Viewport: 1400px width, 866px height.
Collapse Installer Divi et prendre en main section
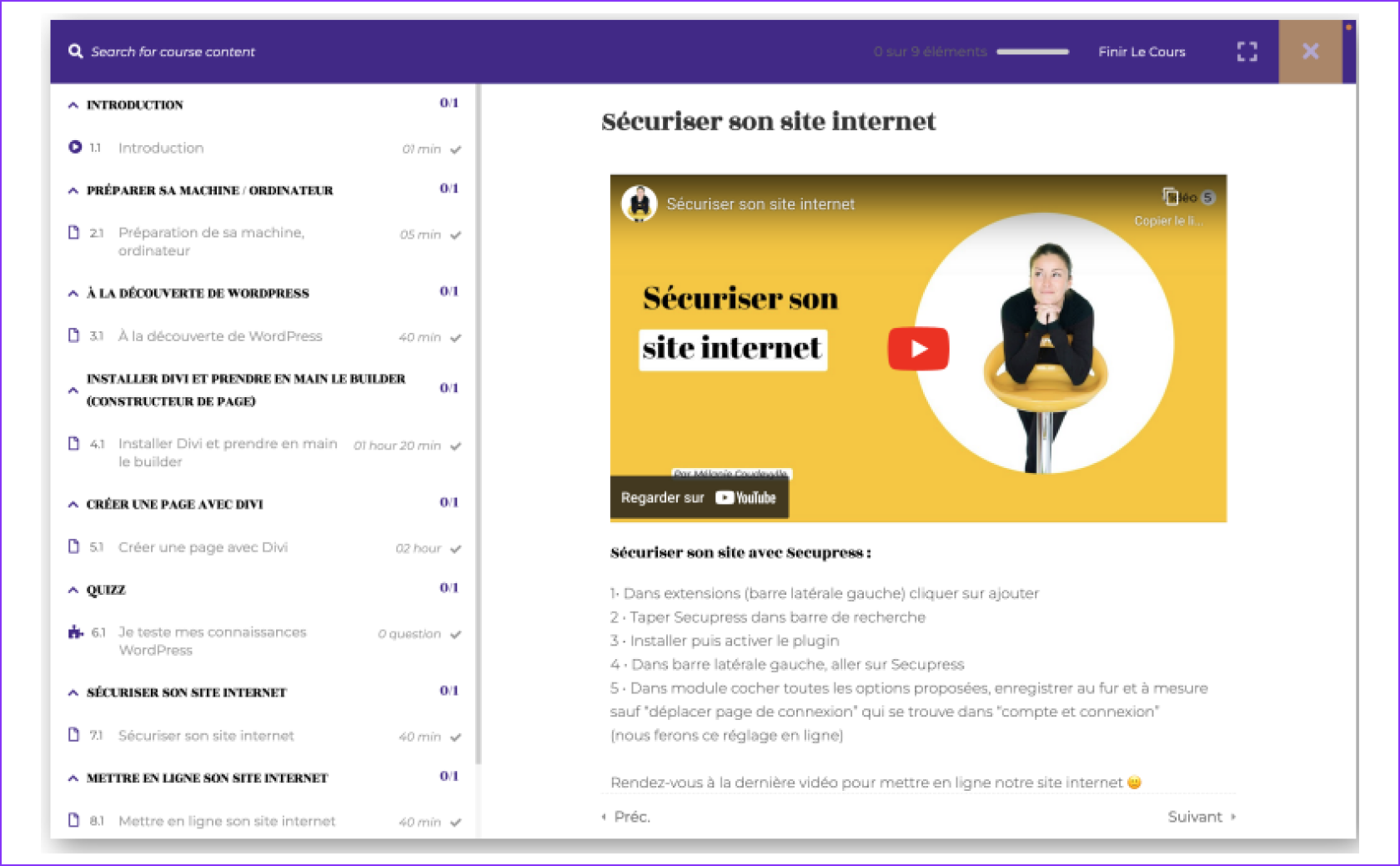pos(73,390)
